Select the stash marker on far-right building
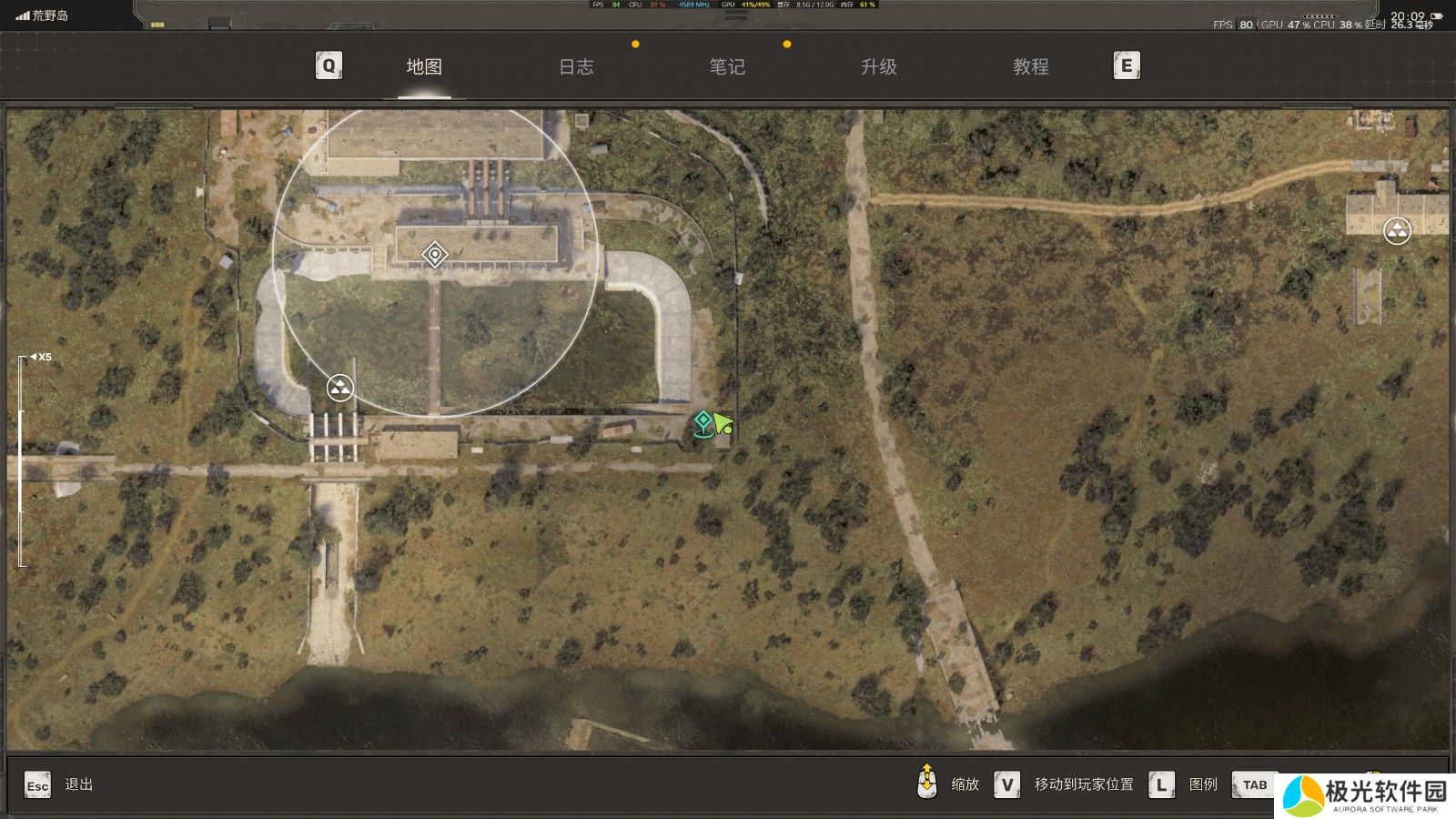The image size is (1456, 819). click(x=1397, y=231)
